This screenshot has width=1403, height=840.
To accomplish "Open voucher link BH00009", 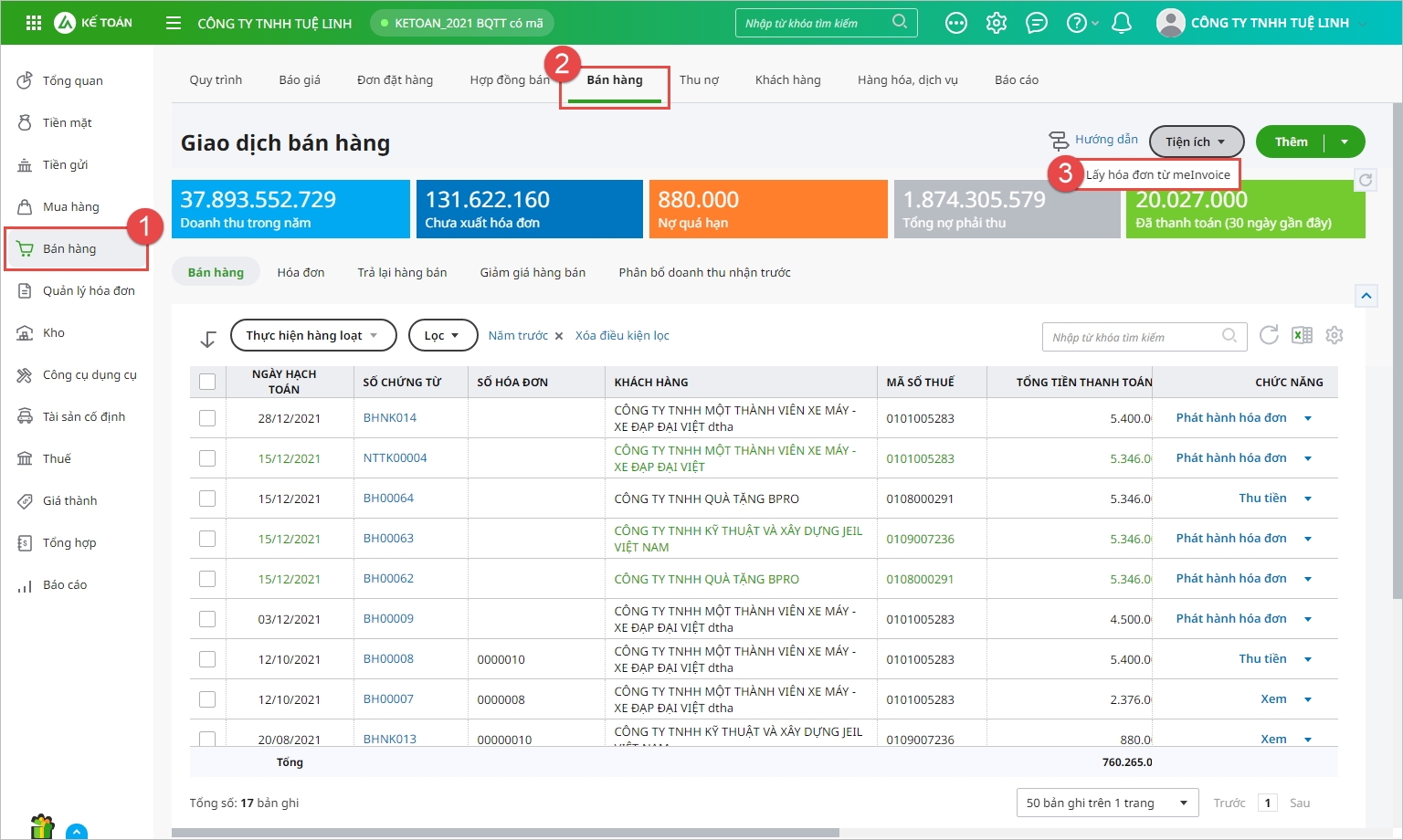I will [x=388, y=618].
